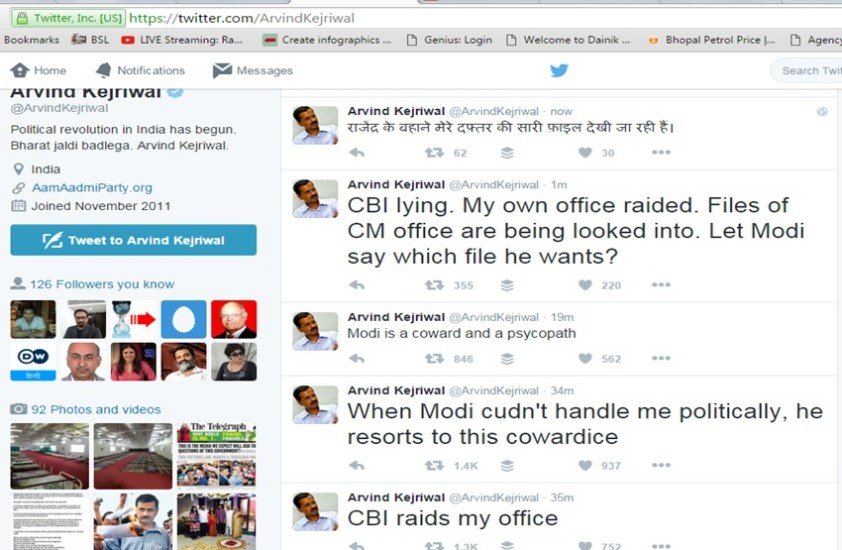Like the Hindi tweet posted now
842x550 pixels.
click(585, 153)
